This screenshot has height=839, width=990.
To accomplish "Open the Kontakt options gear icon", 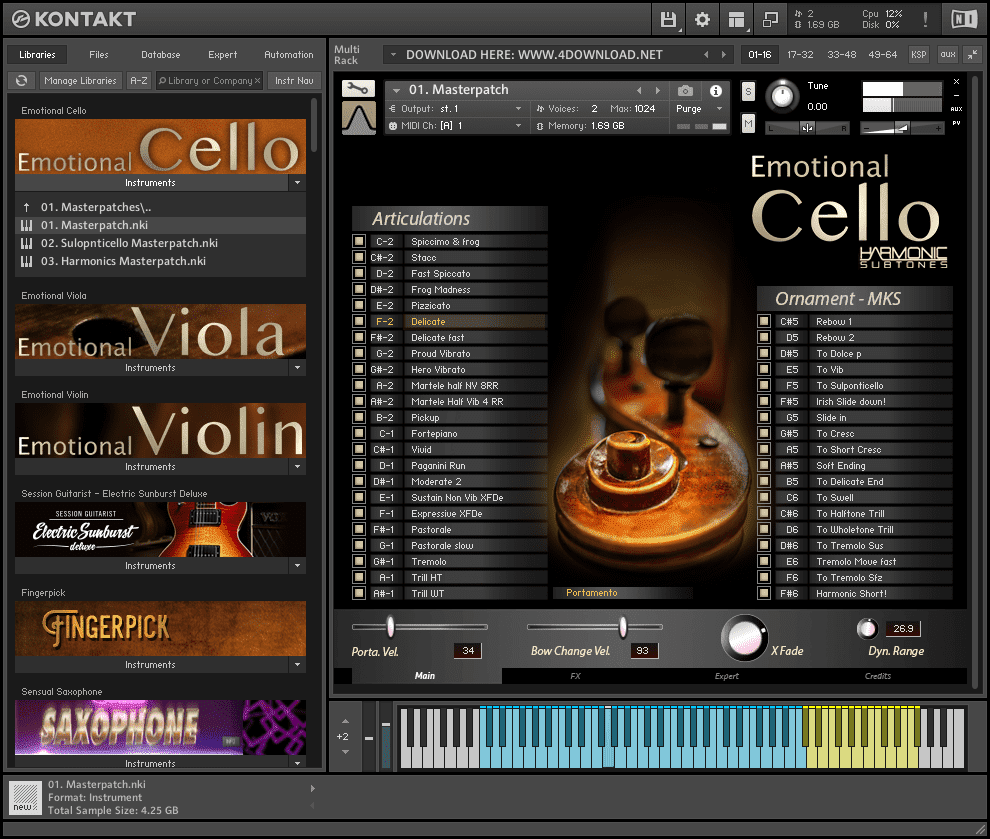I will pyautogui.click(x=703, y=18).
